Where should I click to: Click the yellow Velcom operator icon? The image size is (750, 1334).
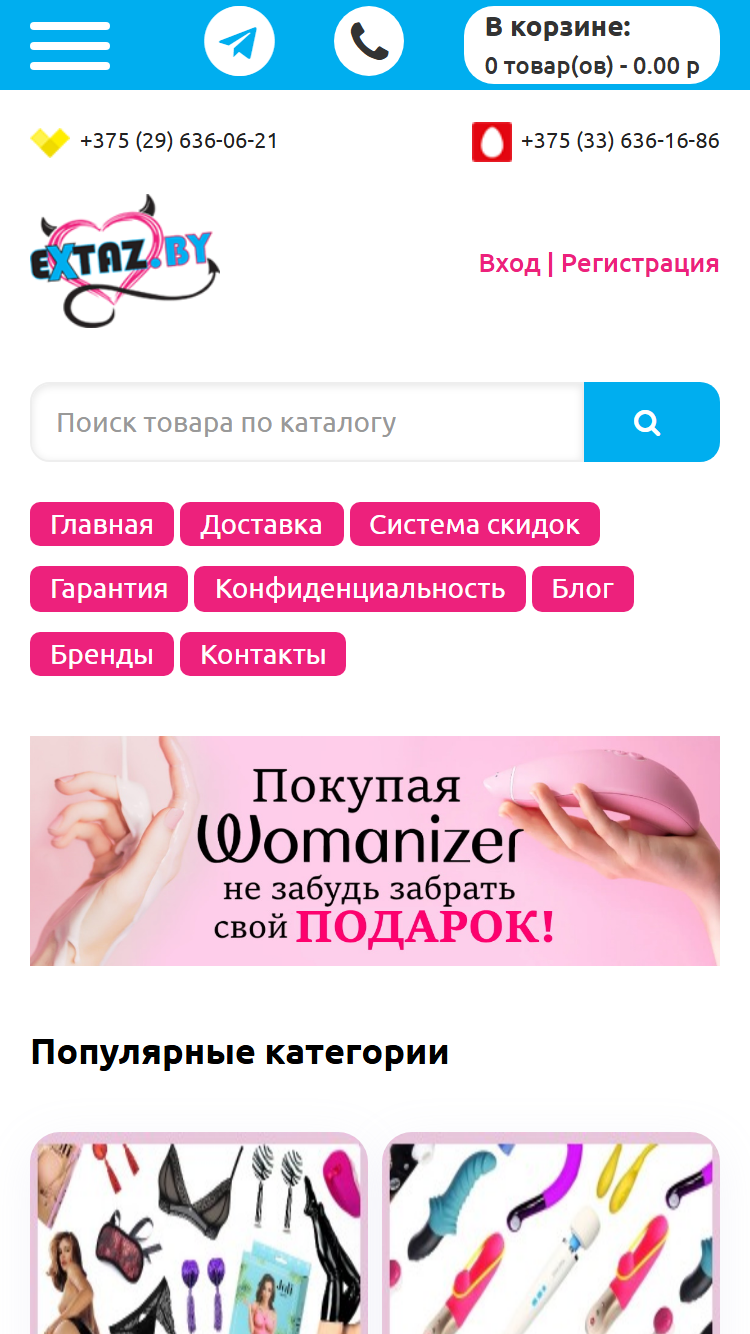[x=49, y=142]
